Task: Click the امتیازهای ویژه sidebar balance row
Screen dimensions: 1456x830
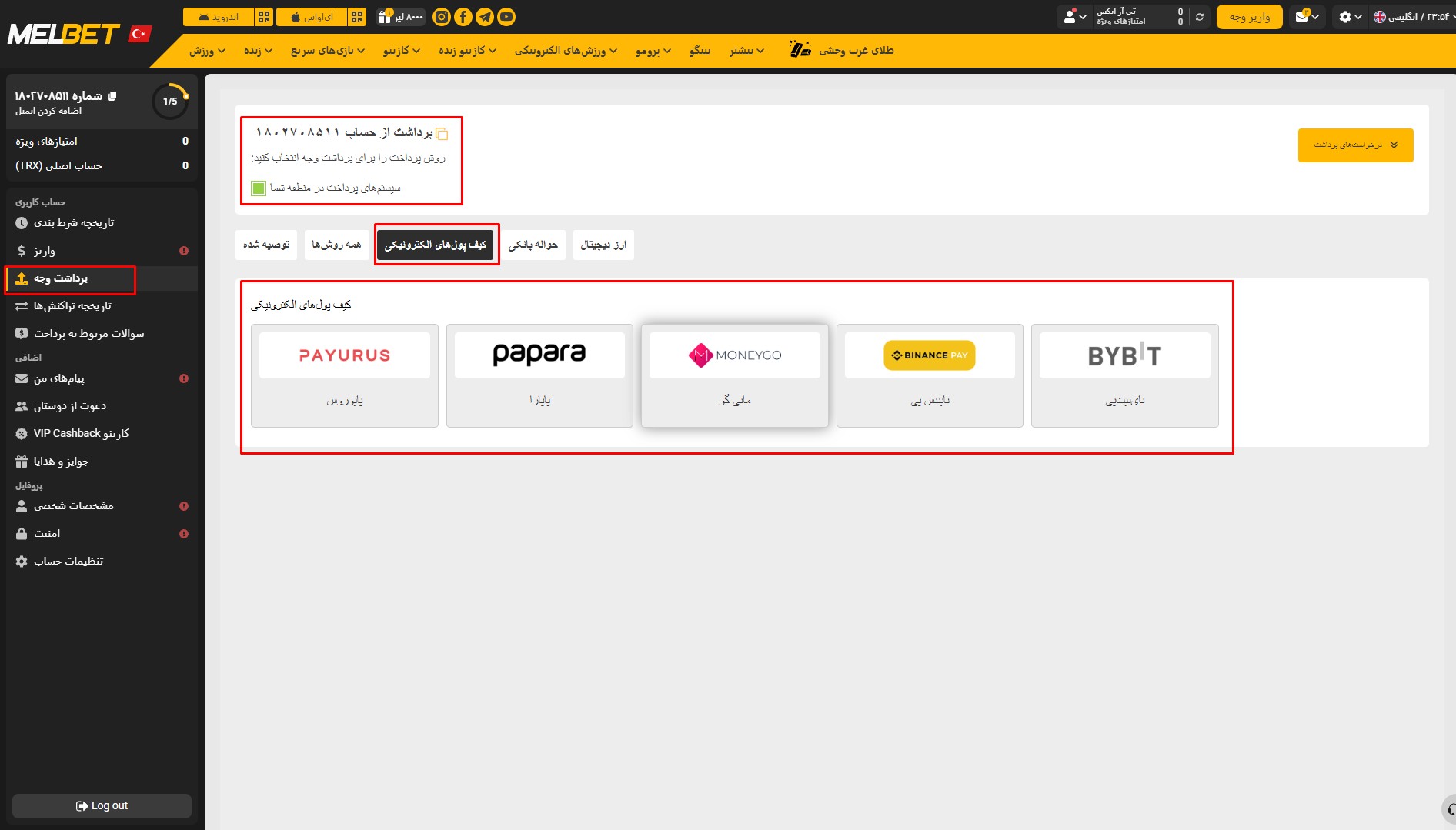Action: [x=102, y=142]
